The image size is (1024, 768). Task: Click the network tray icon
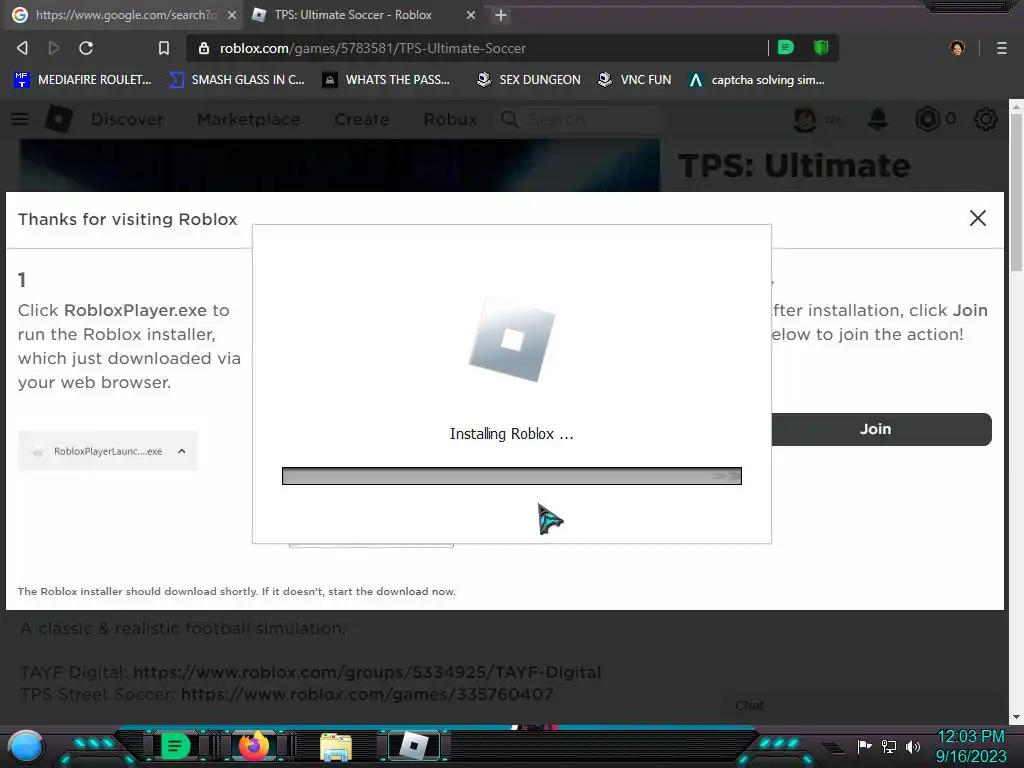pyautogui.click(x=889, y=746)
